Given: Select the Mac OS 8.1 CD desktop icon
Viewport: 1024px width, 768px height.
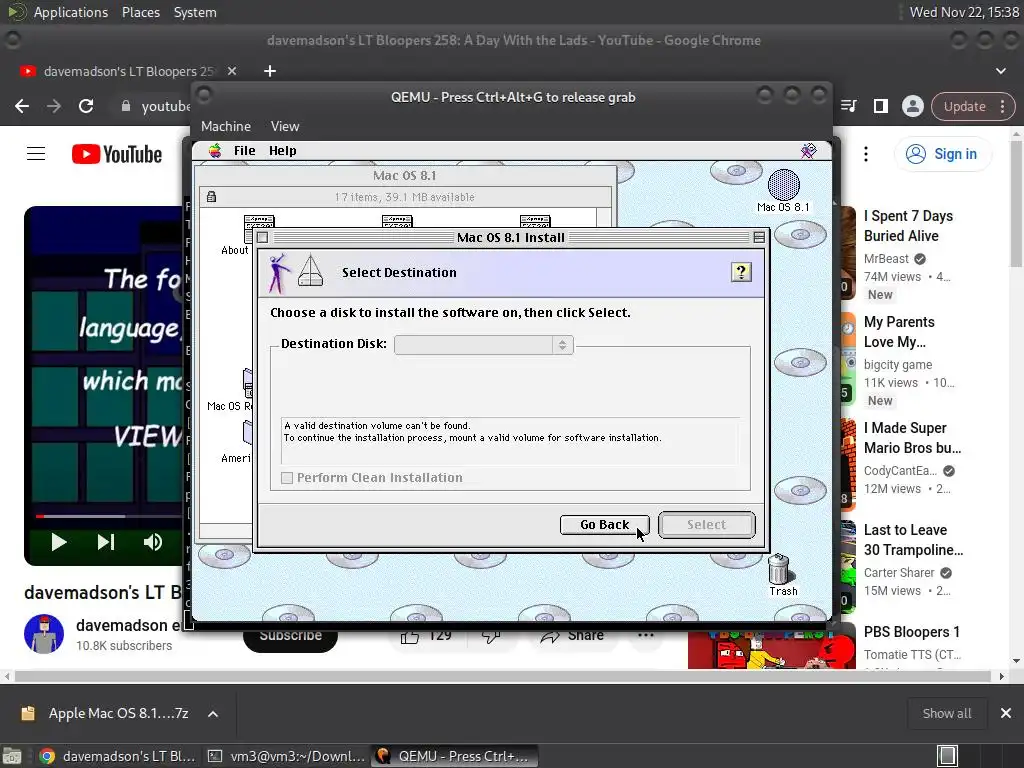Looking at the screenshot, I should click(783, 191).
